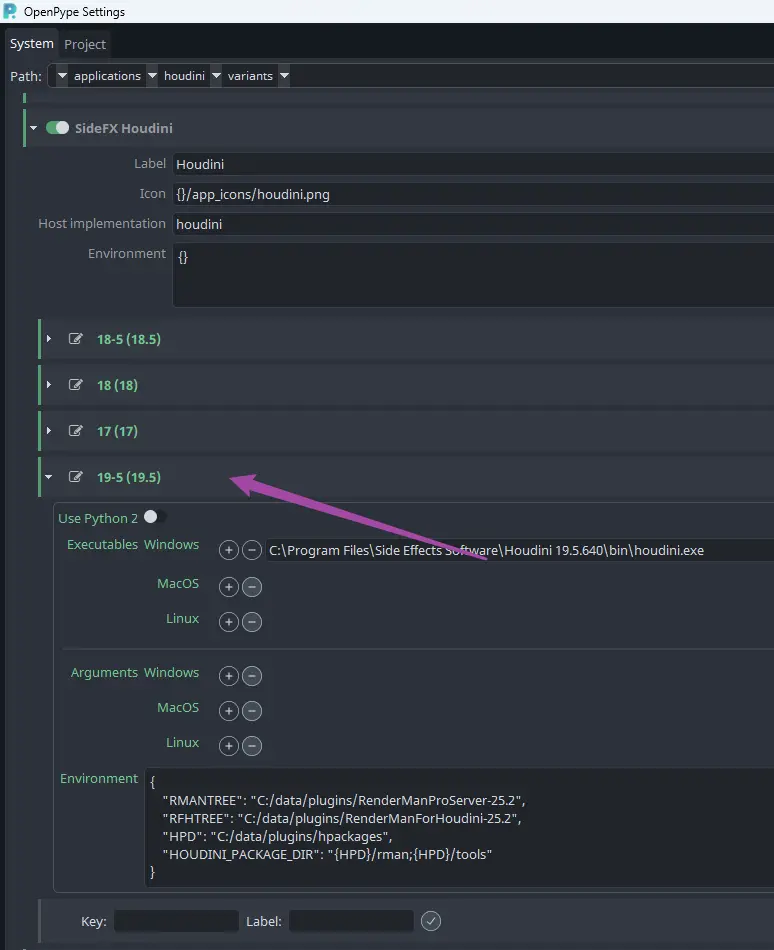Image resolution: width=774 pixels, height=950 pixels.
Task: Remove MacOS executable with minus icon
Action: coord(252,586)
